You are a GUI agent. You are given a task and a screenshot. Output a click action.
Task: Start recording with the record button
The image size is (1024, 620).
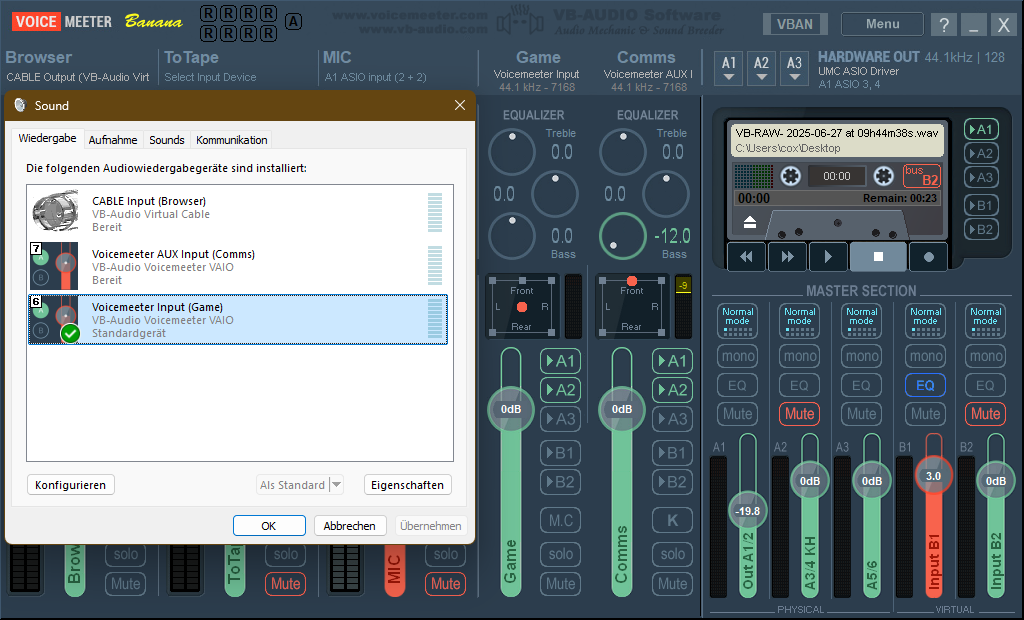tap(929, 257)
